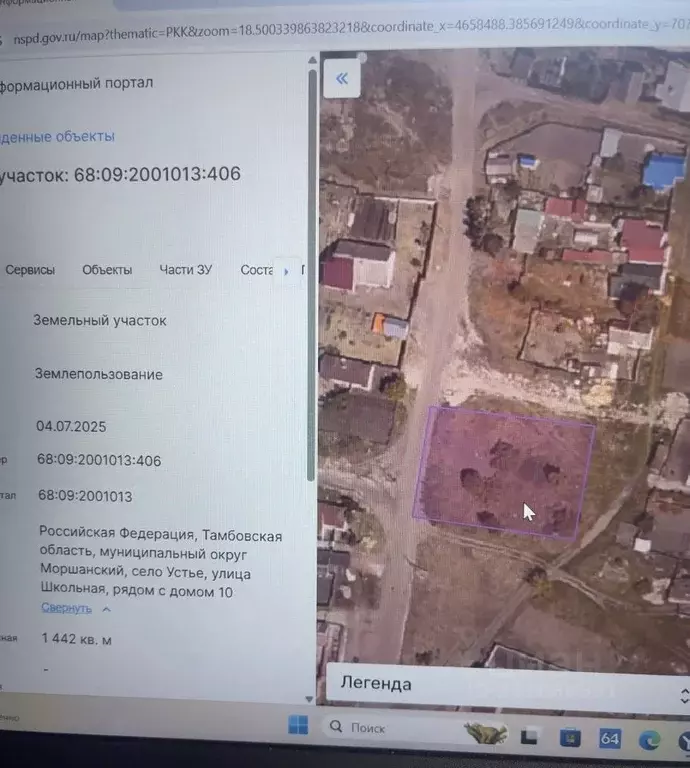Click the taskbar search magnifier icon
Viewport: 690px width, 768px height.
[x=336, y=726]
